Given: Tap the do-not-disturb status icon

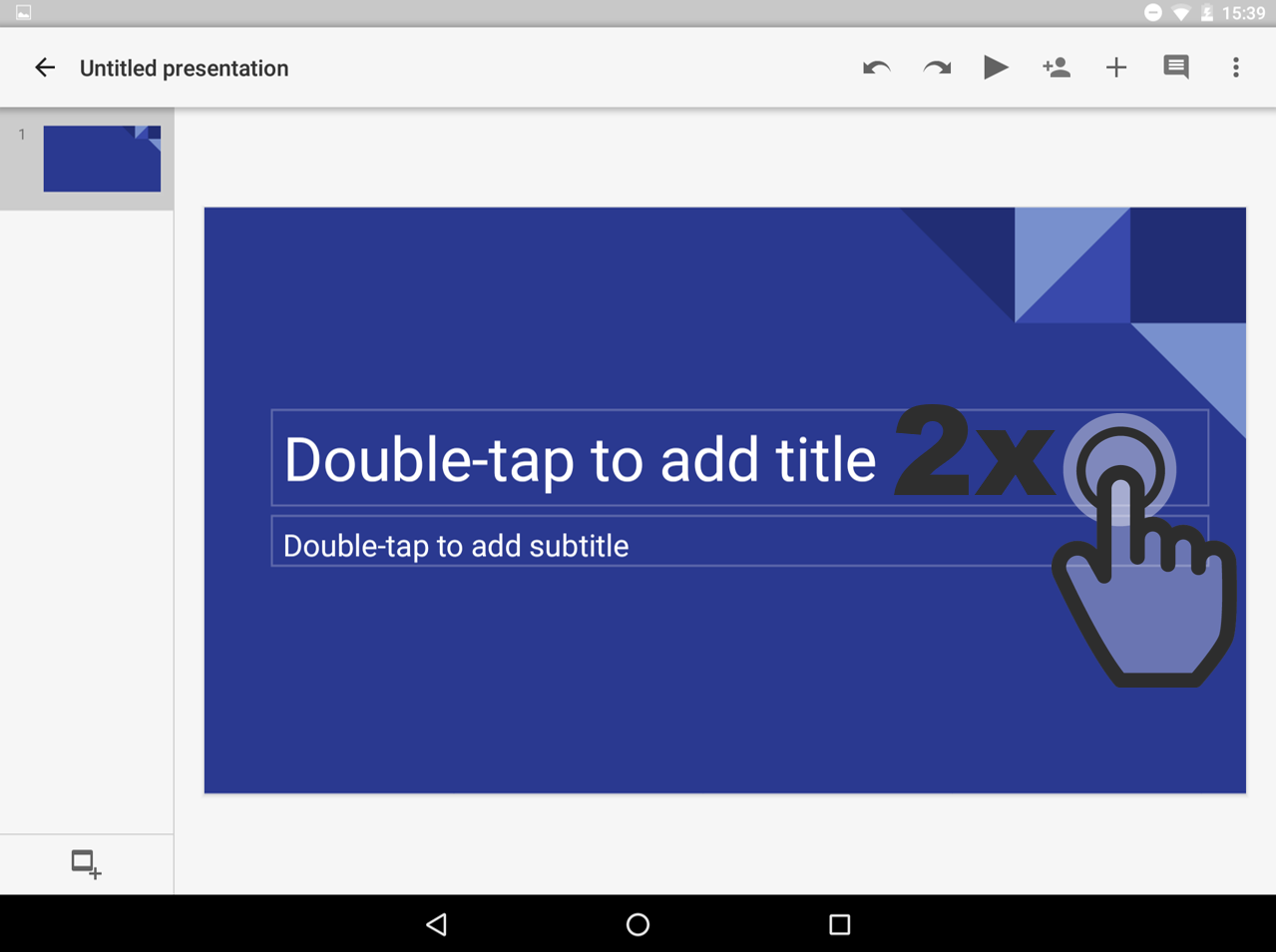Looking at the screenshot, I should (x=1153, y=13).
